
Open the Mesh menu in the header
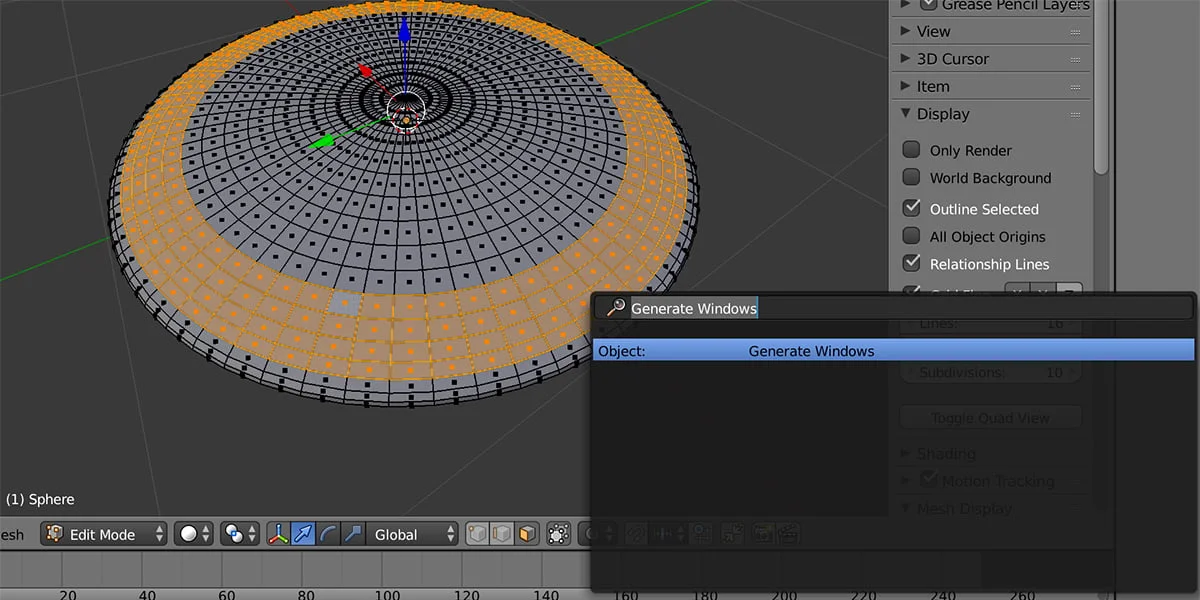14,533
